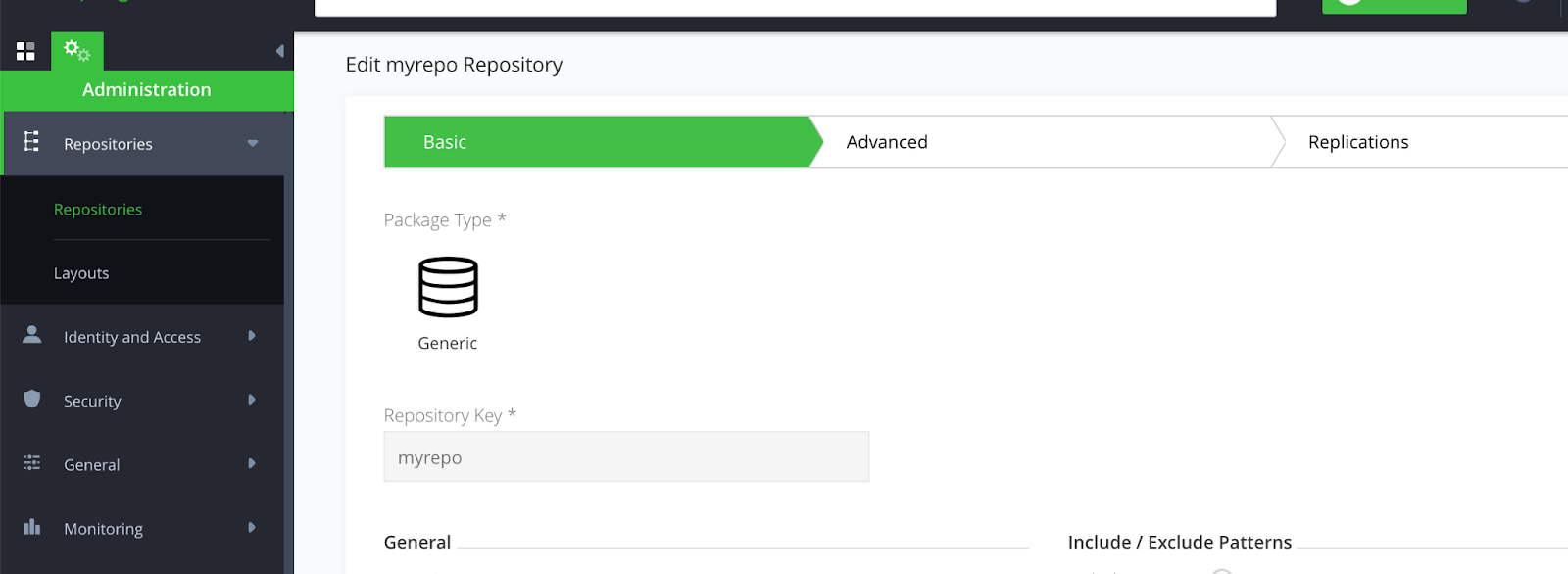This screenshot has height=574, width=1568.
Task: Open the applications grid module picker
Action: [26, 50]
